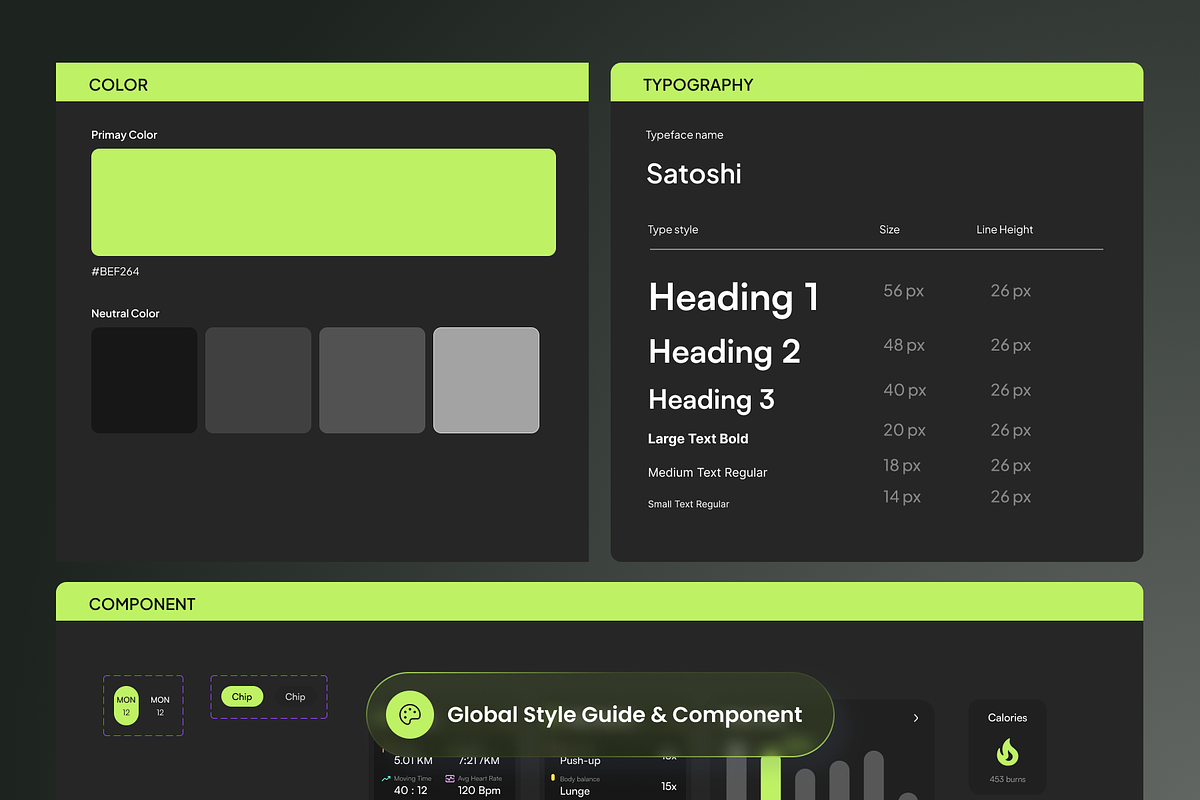
Task: Click the Satoshi typeface name
Action: coord(694,174)
